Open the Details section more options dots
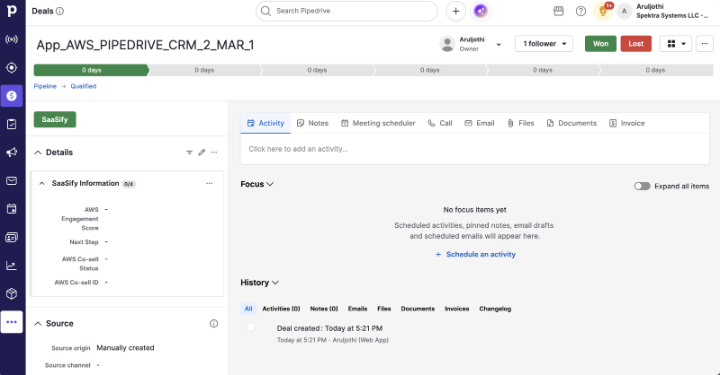720x375 pixels. click(x=214, y=152)
